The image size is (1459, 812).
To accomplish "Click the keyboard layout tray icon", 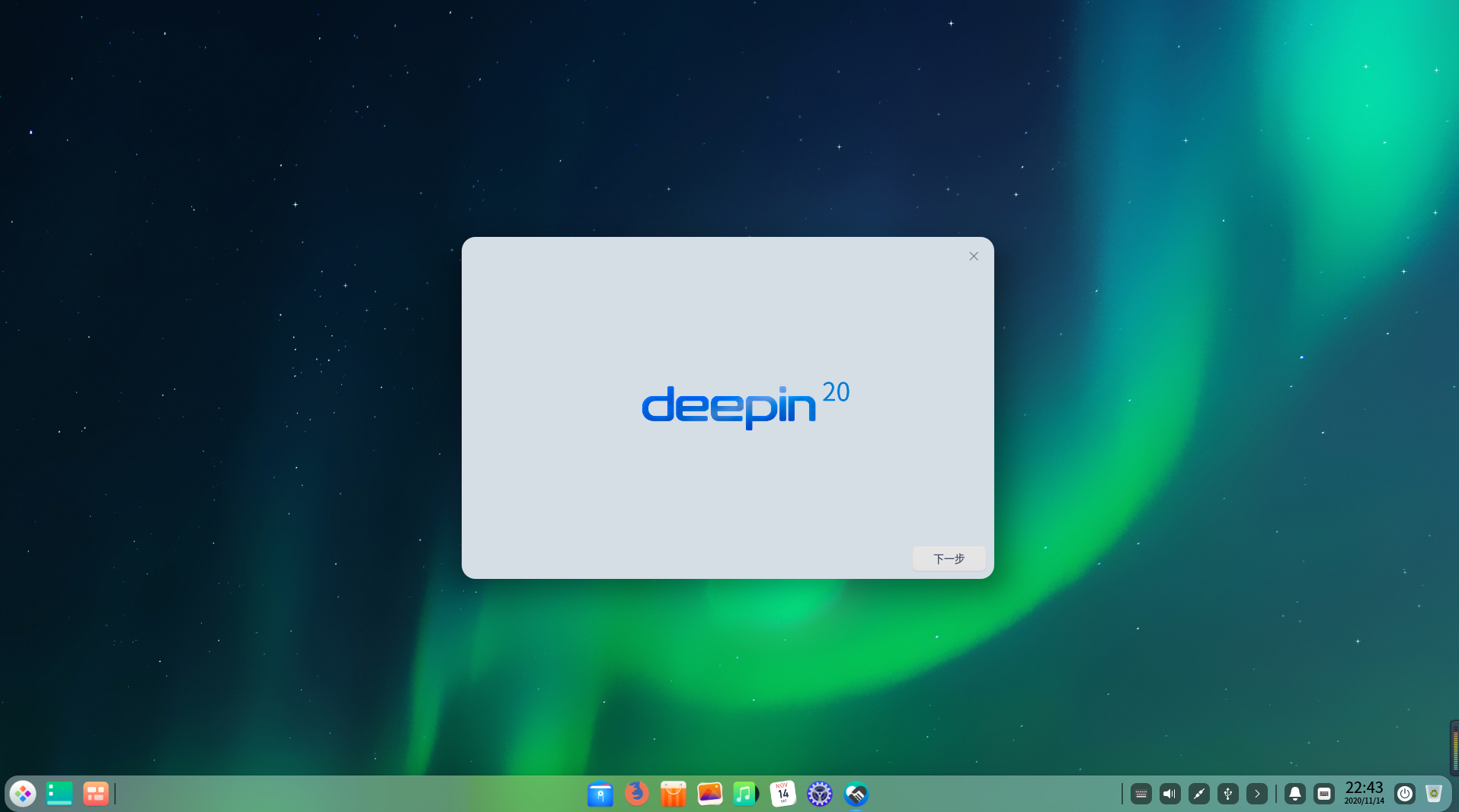I will (1324, 794).
